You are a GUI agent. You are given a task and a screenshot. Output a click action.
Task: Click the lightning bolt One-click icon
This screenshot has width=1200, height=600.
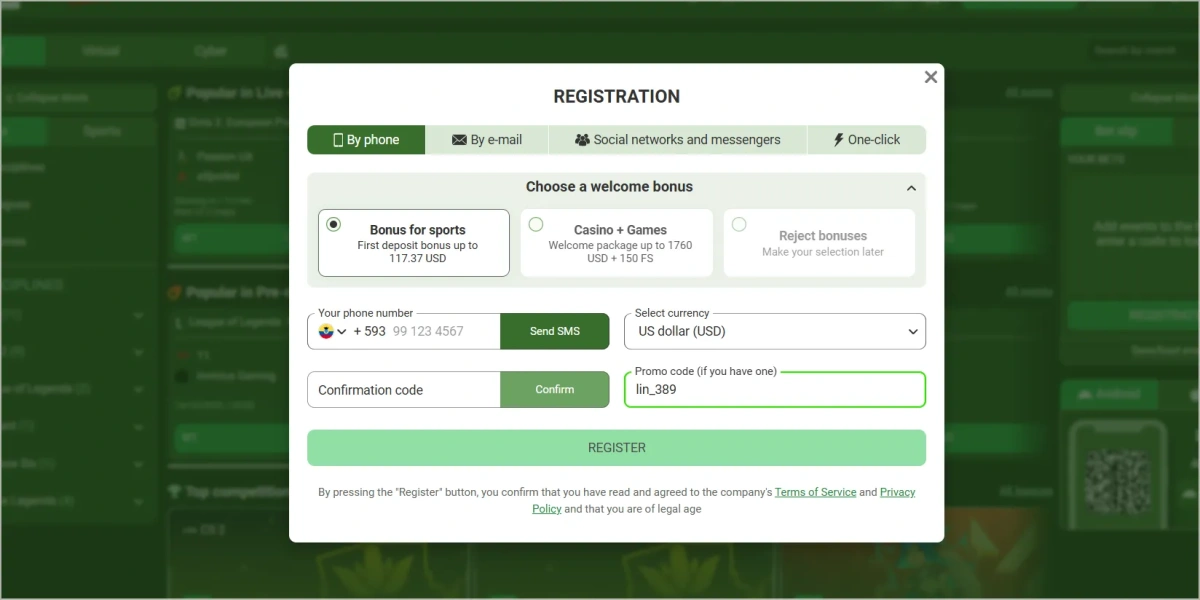838,140
